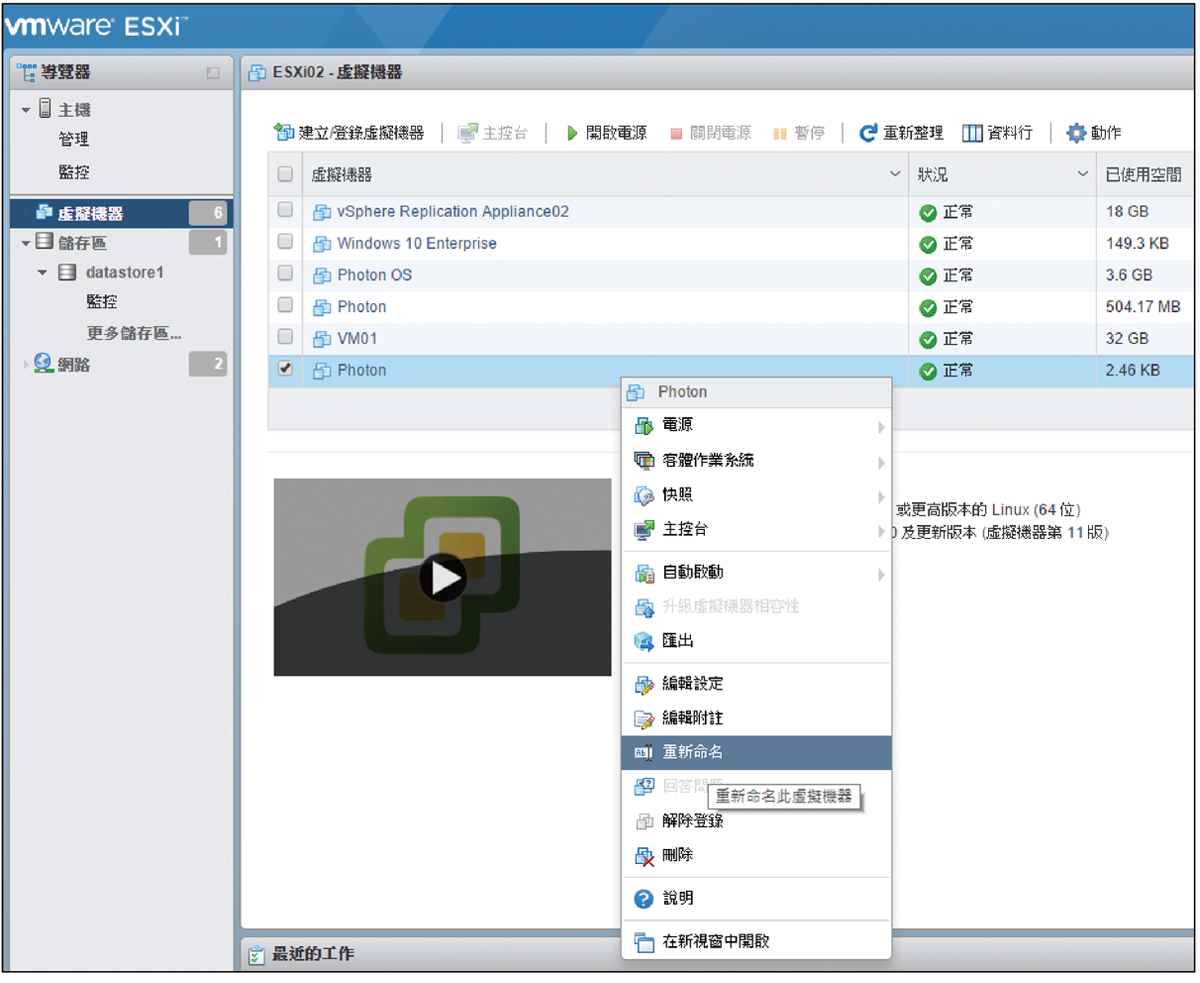
Task: Choose Export (匯出) in the context menu
Action: [756, 640]
